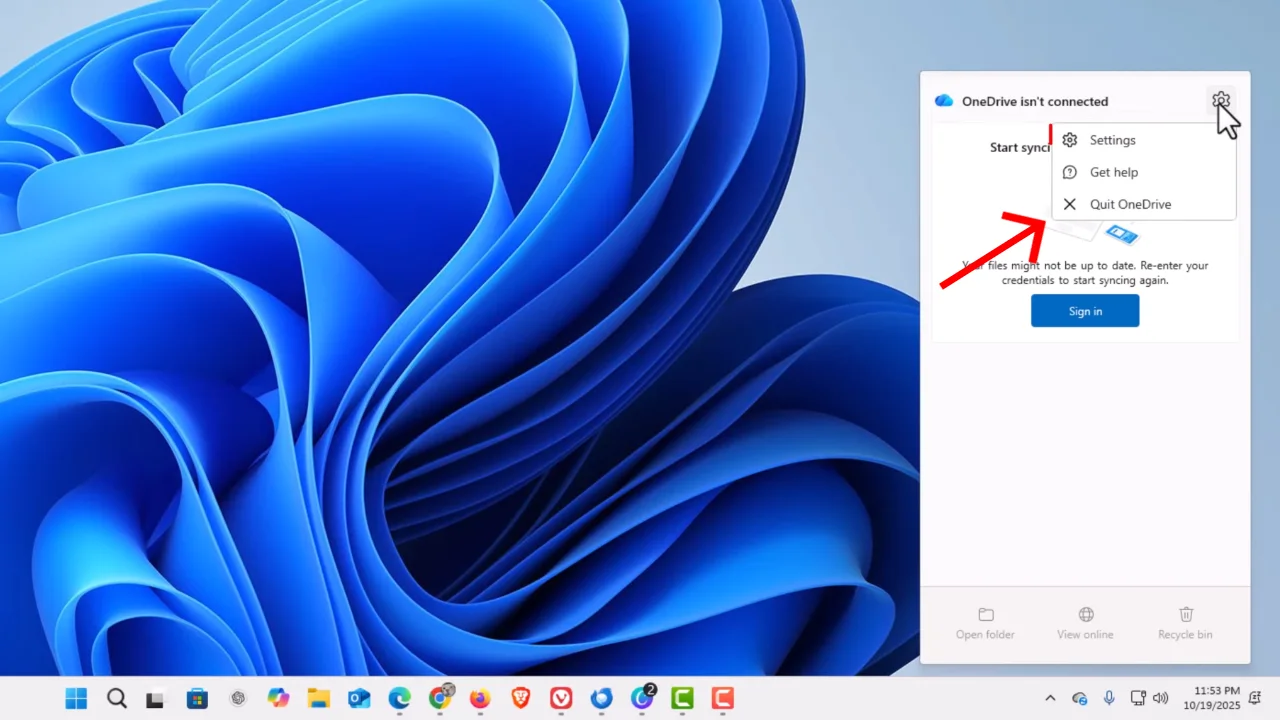
Task: Select Settings from the OneDrive menu
Action: coord(1111,140)
